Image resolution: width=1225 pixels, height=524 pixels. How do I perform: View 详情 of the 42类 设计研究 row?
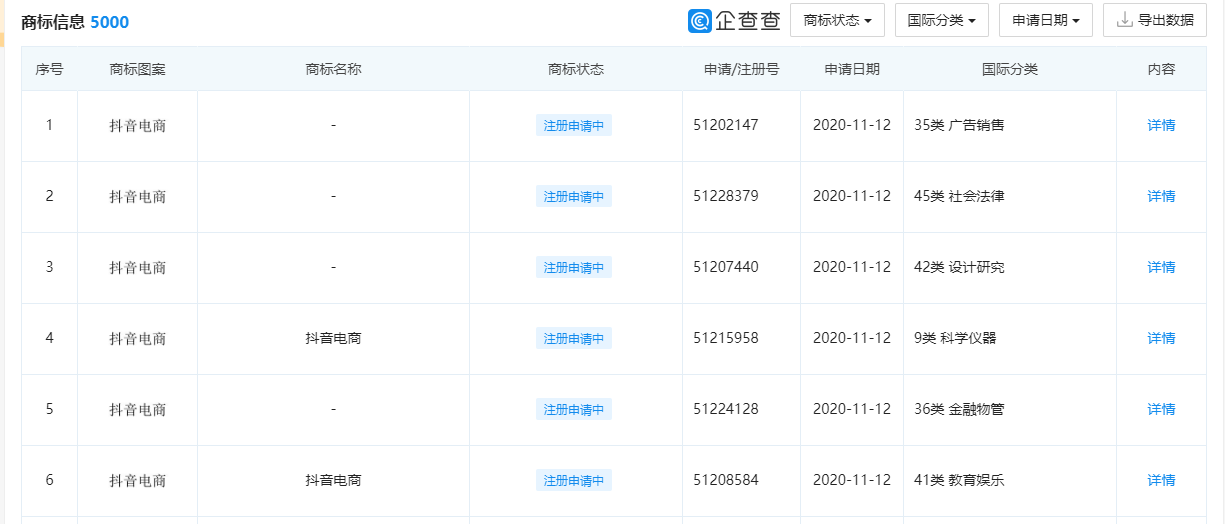[1161, 268]
